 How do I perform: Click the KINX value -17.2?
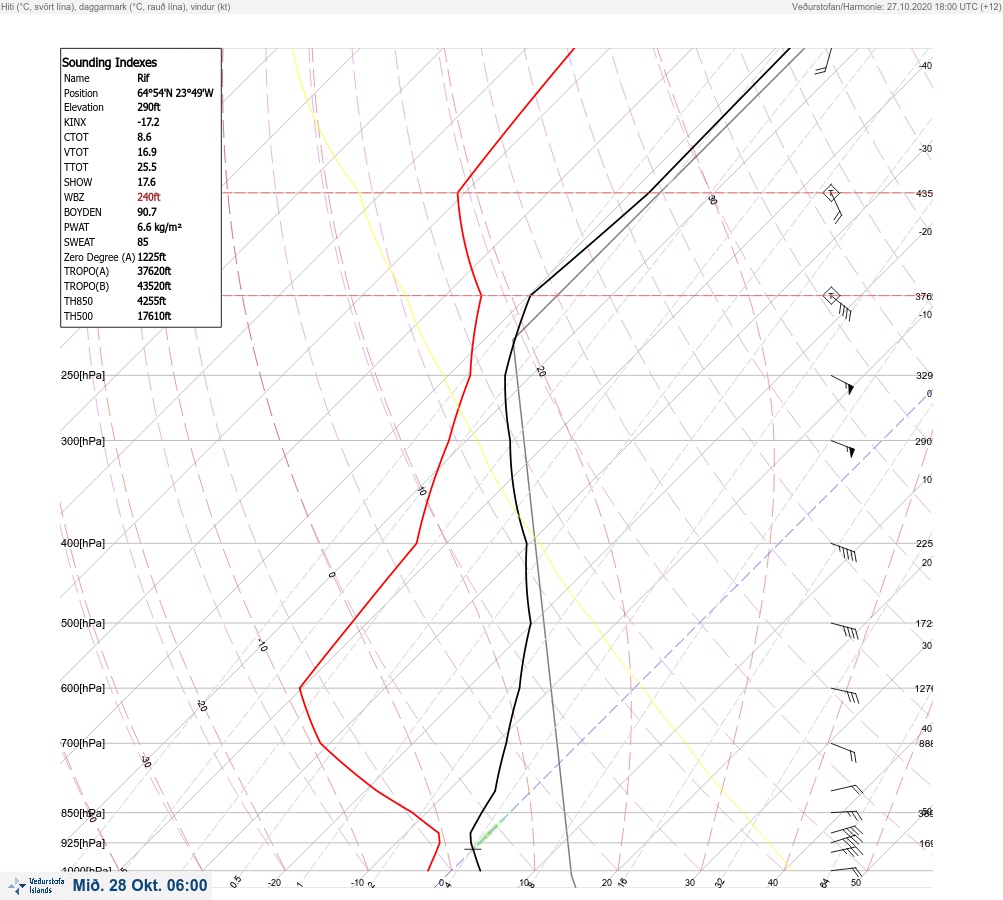coord(148,122)
